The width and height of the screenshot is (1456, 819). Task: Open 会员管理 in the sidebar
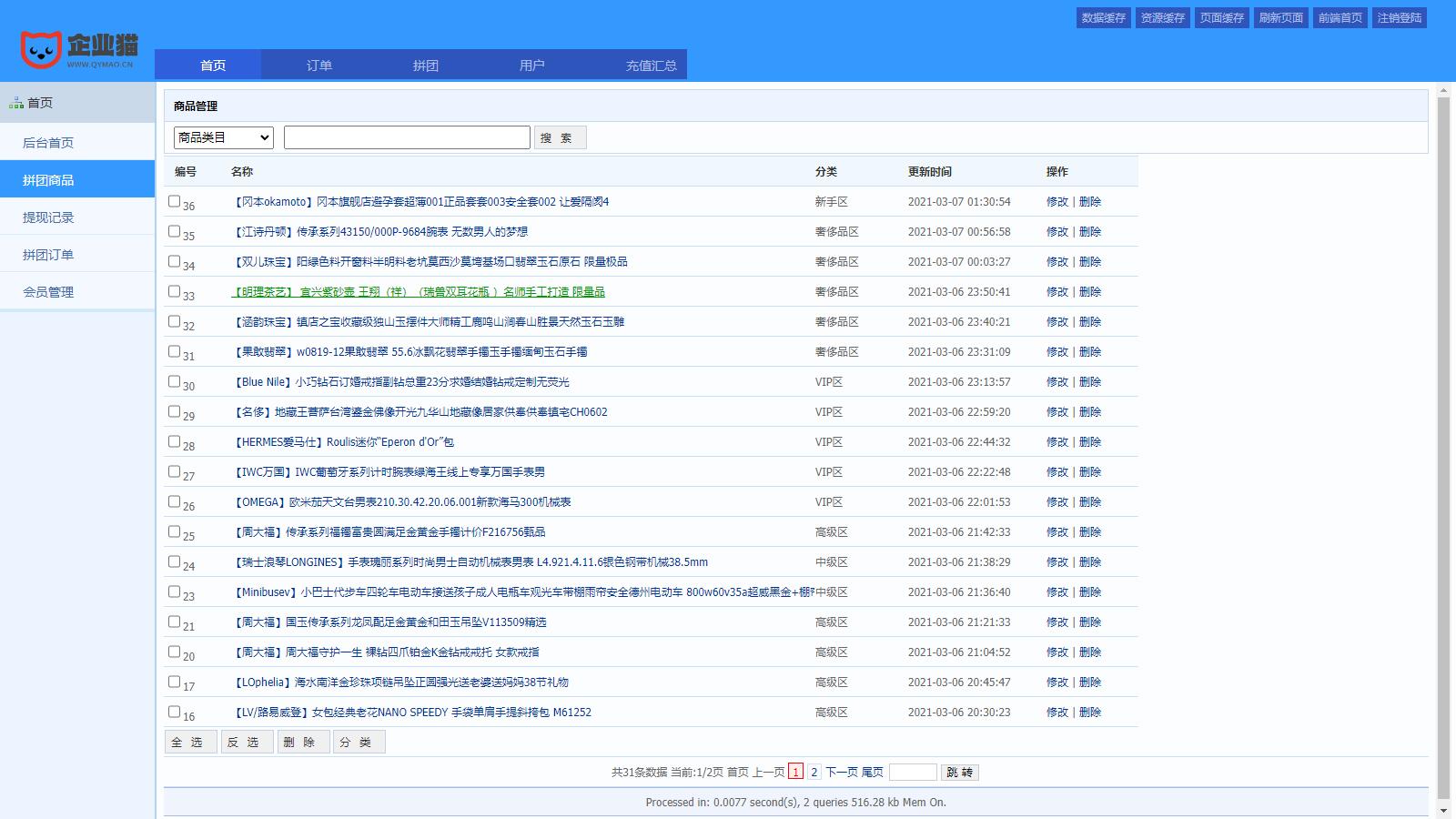point(48,292)
